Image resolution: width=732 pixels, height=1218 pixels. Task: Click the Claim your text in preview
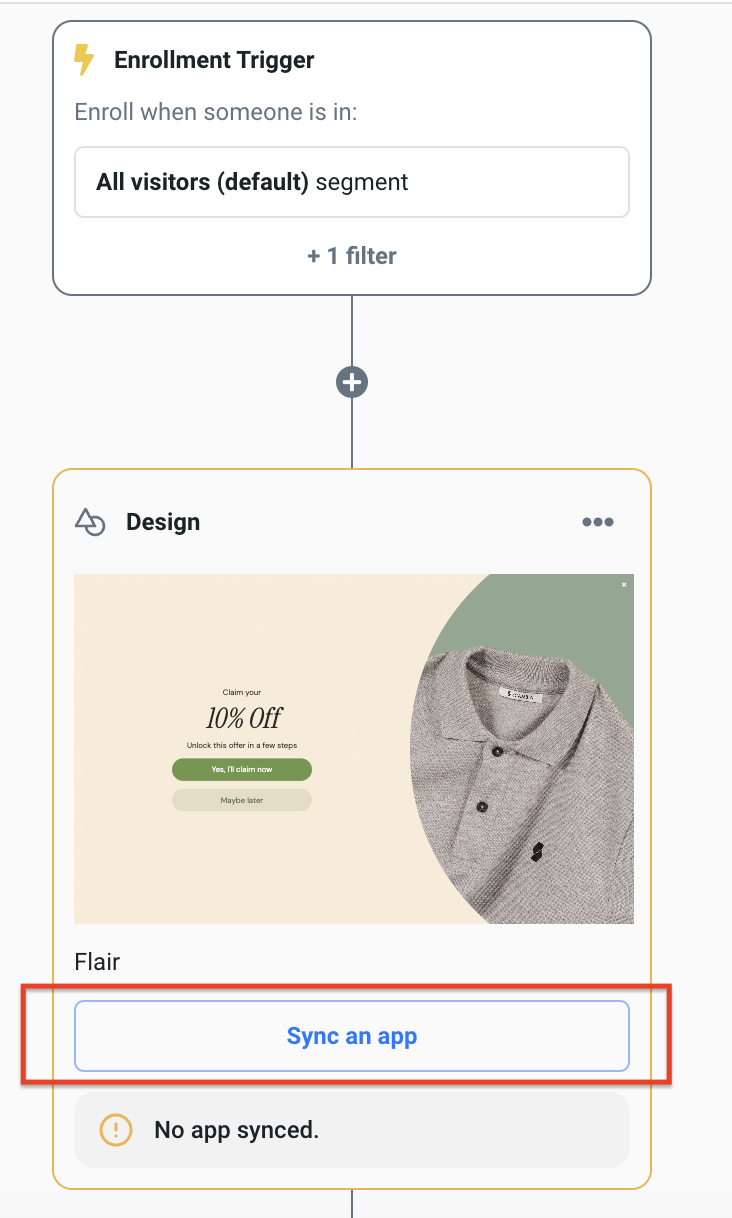(x=242, y=692)
